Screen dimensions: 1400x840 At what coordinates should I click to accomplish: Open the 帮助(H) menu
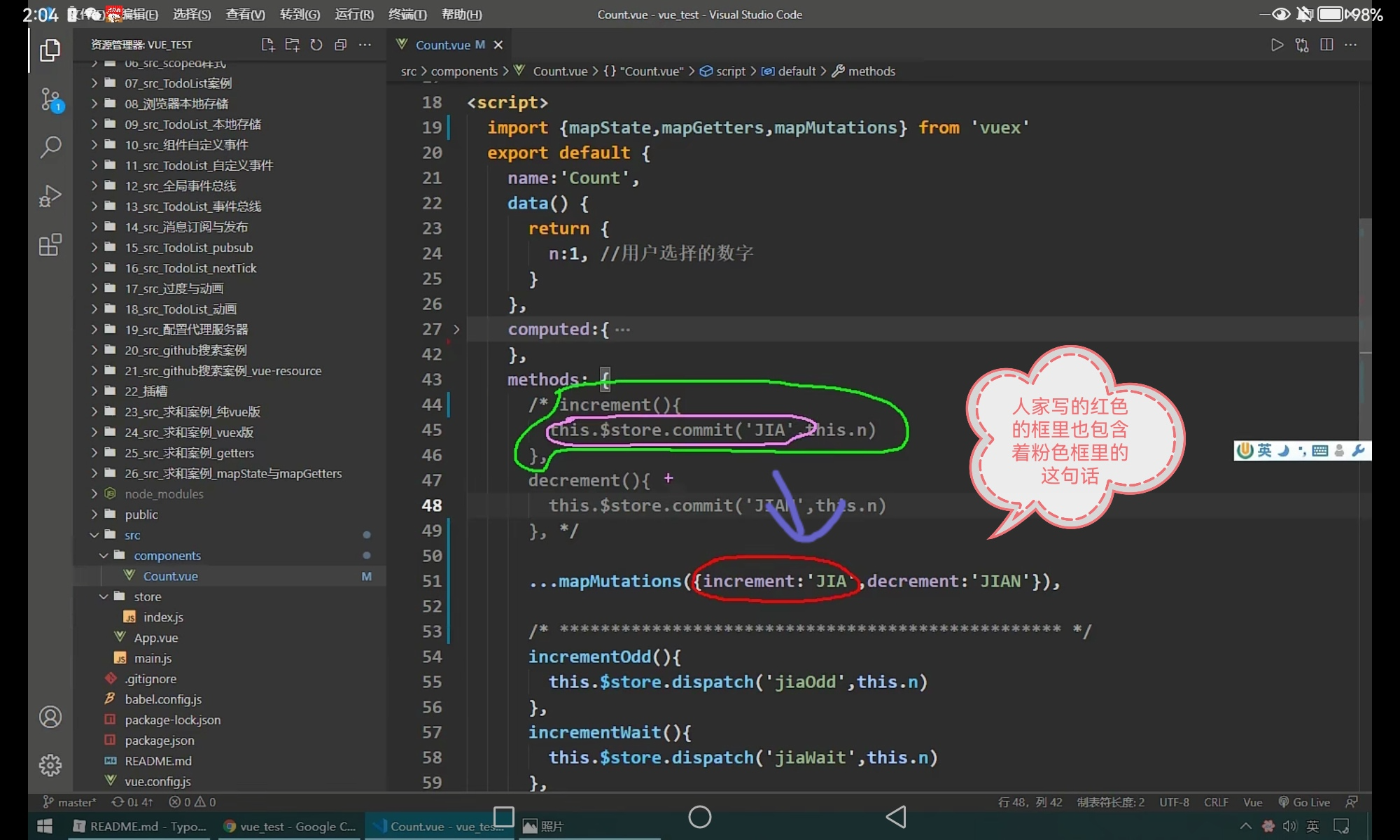tap(462, 14)
